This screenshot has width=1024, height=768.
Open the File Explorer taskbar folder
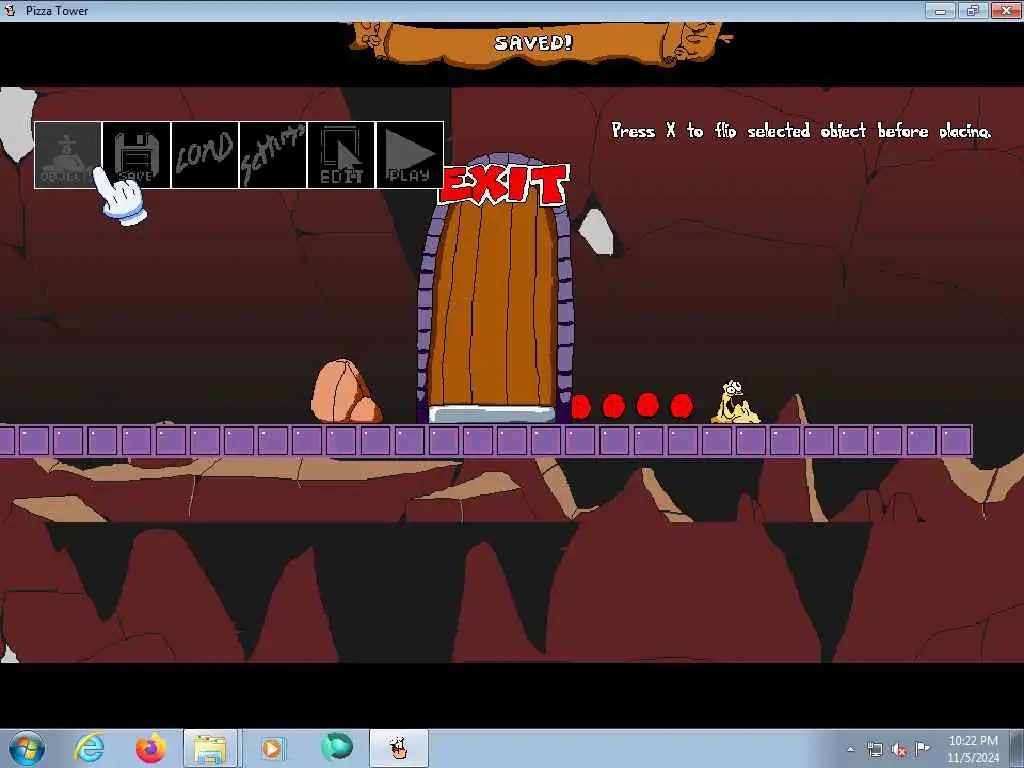click(x=210, y=748)
